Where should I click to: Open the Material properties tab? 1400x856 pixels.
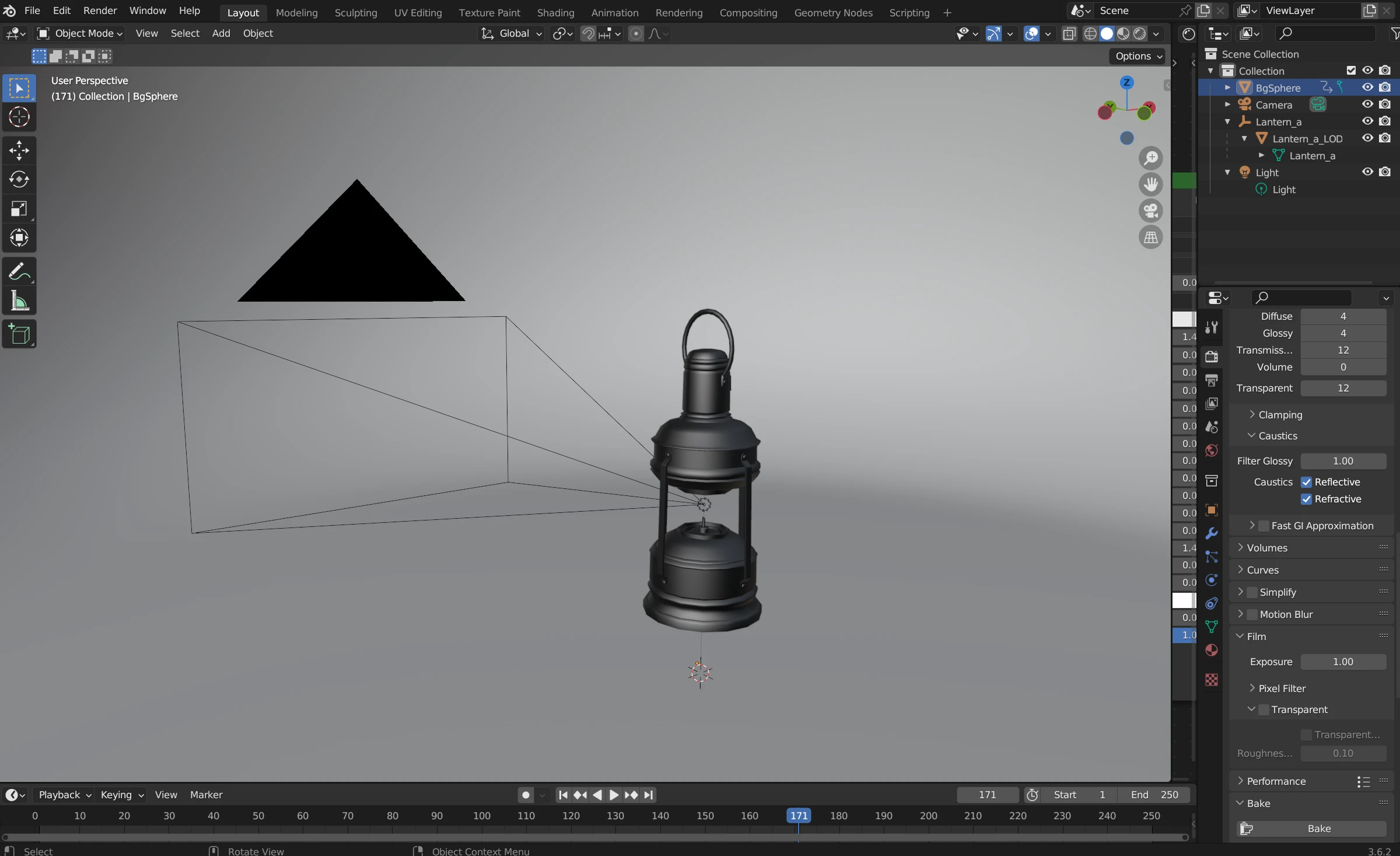click(1212, 651)
